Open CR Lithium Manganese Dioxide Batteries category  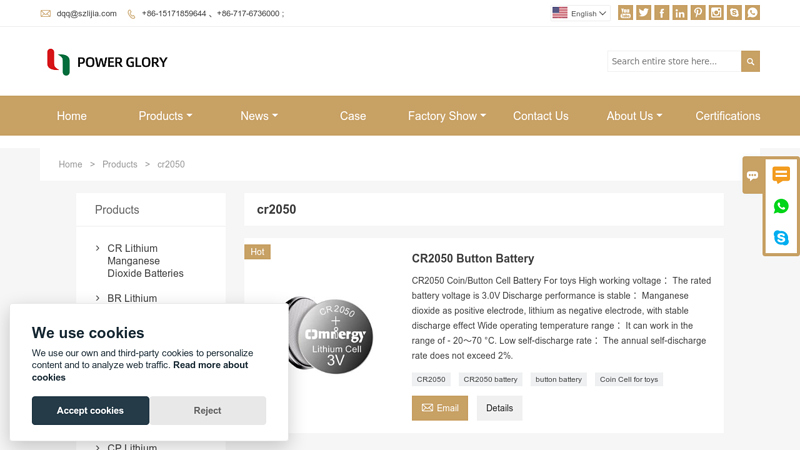[x=145, y=261]
